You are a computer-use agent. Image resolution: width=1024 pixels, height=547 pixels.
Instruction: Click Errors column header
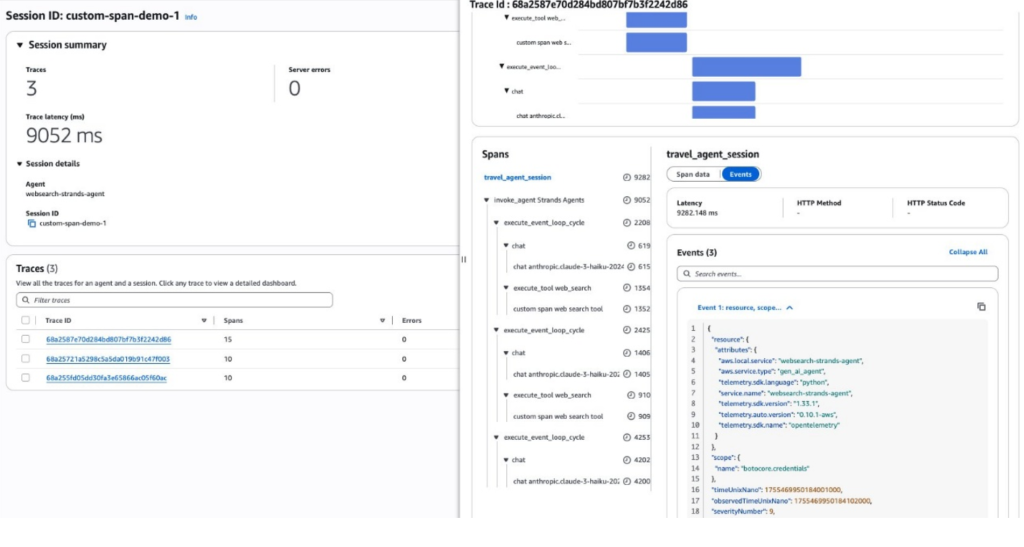click(x=411, y=320)
